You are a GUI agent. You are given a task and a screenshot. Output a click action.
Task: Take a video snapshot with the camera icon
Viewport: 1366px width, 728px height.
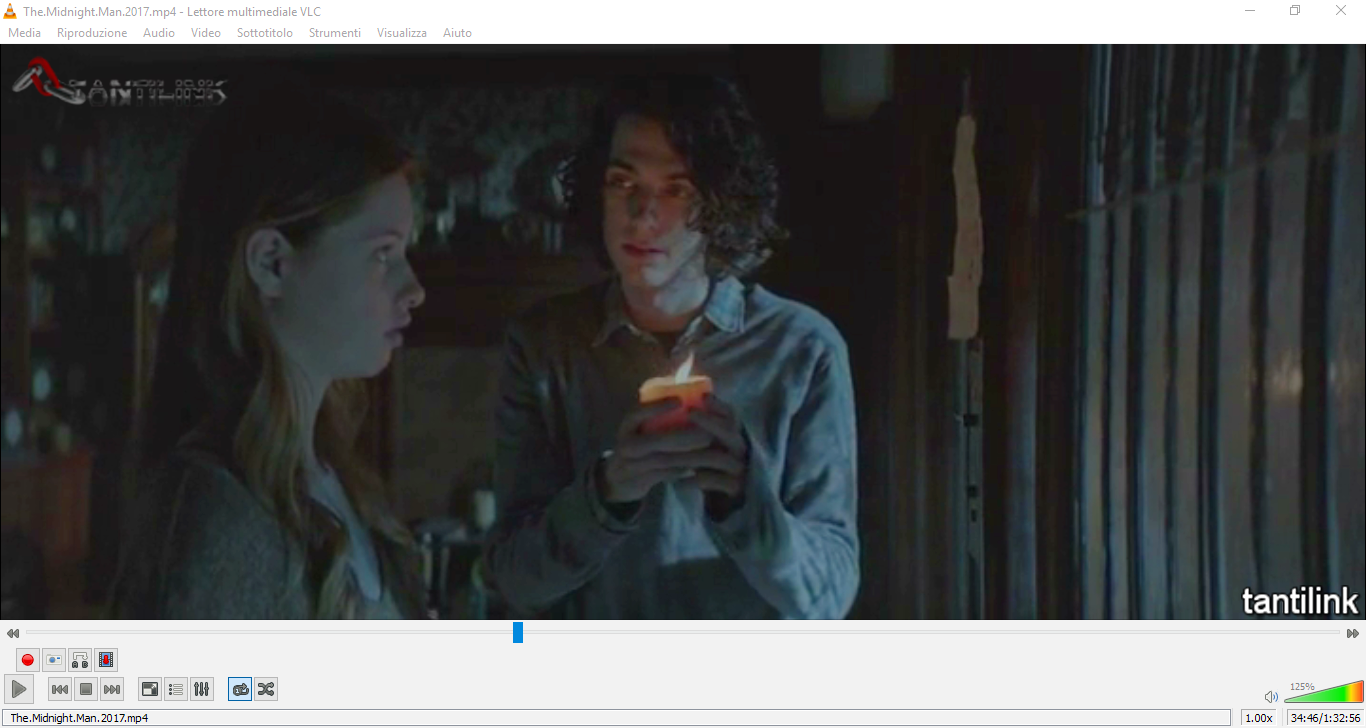54,660
